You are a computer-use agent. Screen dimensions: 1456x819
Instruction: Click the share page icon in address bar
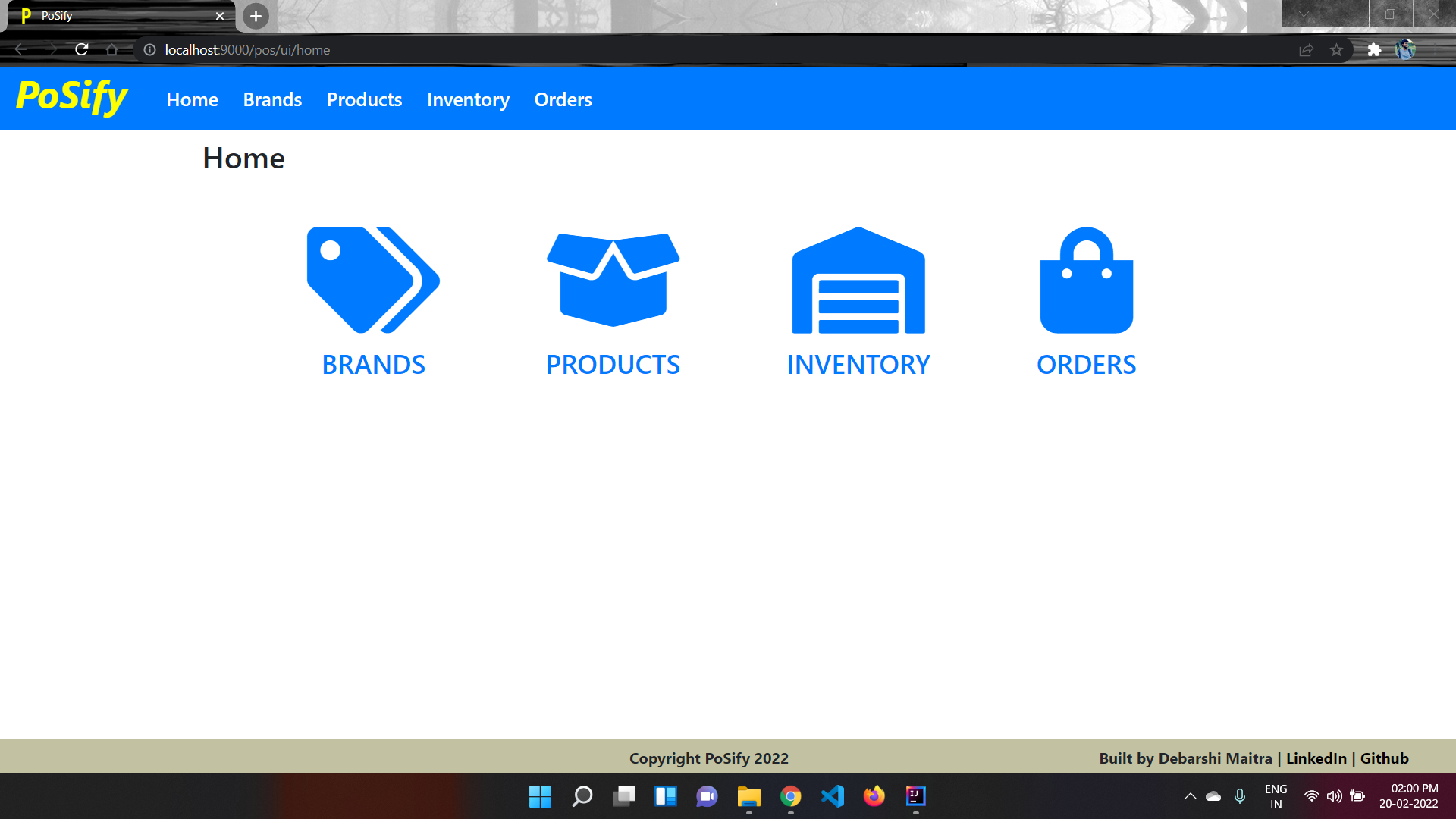click(1306, 50)
